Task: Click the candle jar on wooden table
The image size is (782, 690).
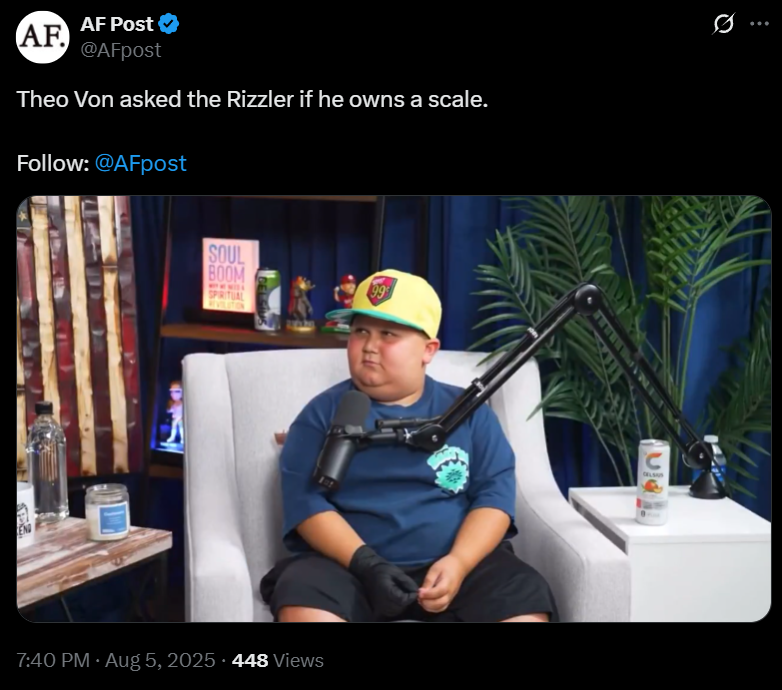Action: pyautogui.click(x=107, y=512)
